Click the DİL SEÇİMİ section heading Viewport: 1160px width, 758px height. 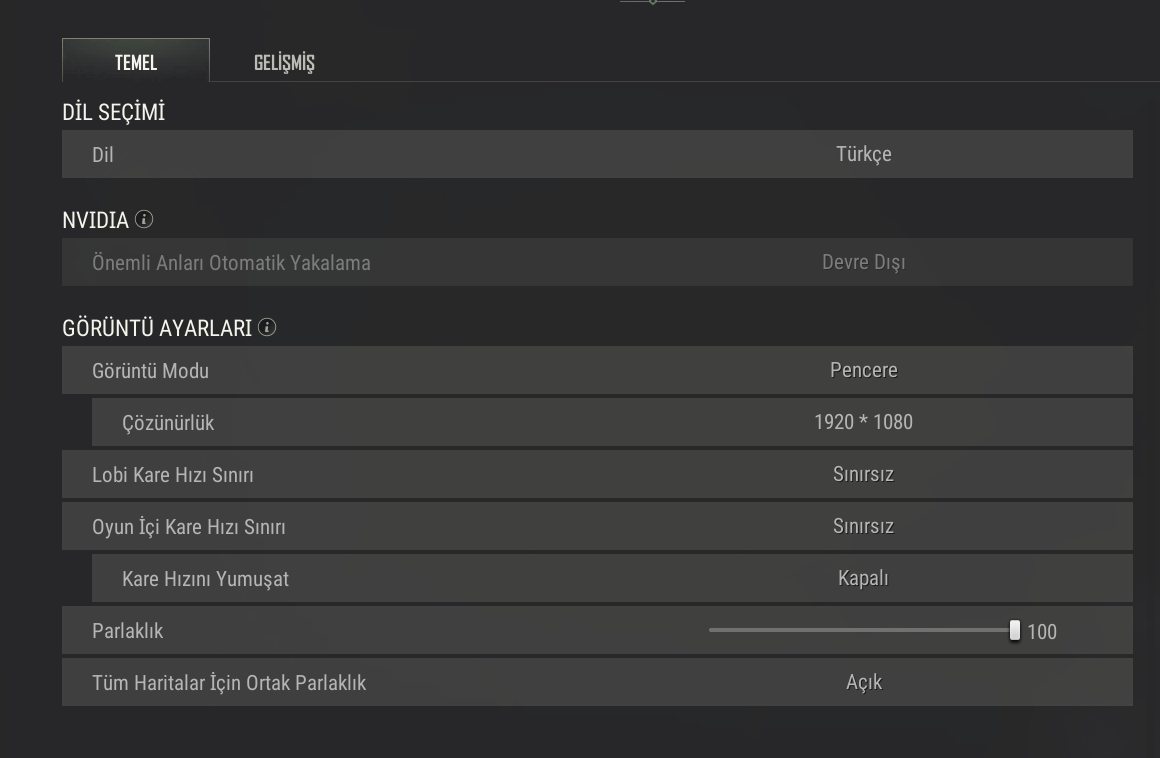pyautogui.click(x=113, y=112)
